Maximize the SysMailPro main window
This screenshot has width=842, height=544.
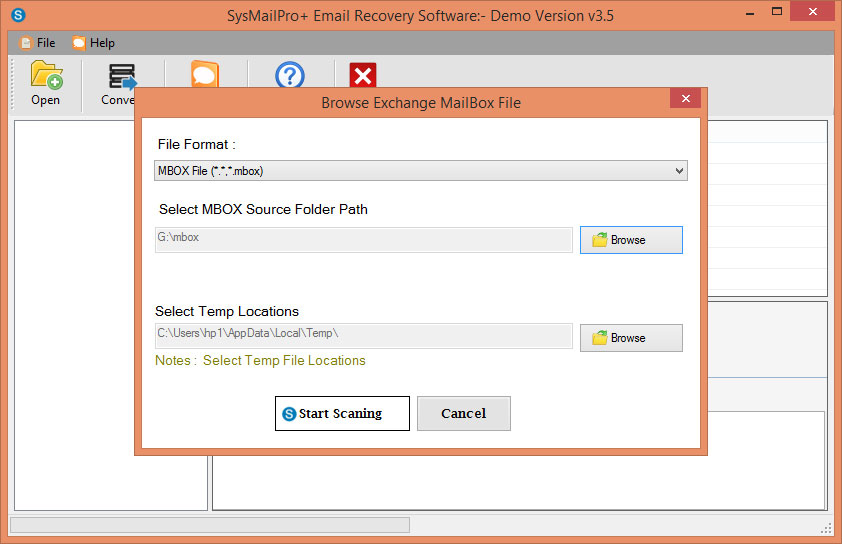(776, 12)
